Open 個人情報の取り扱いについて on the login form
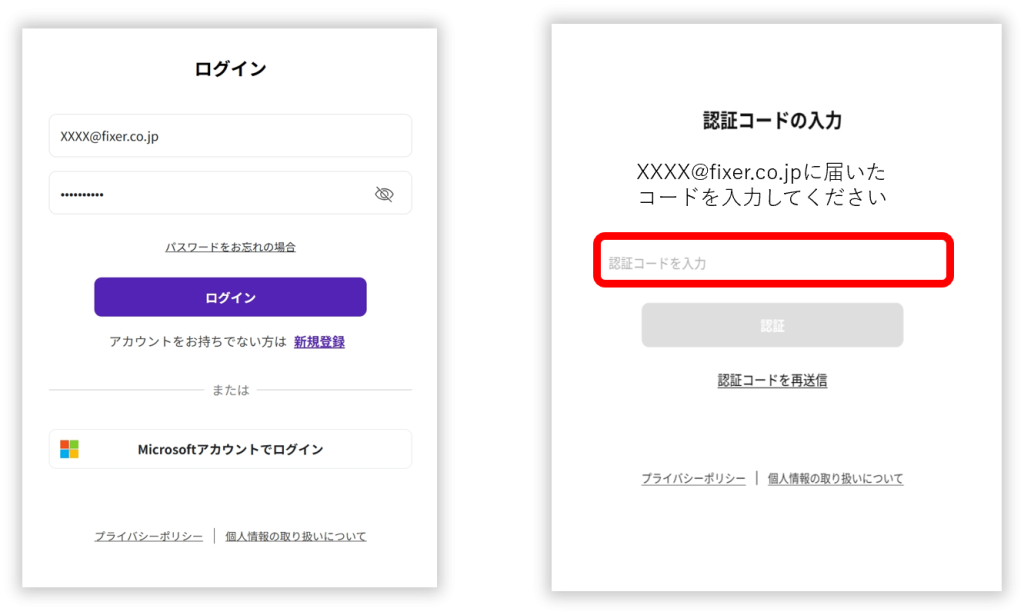 (x=296, y=537)
